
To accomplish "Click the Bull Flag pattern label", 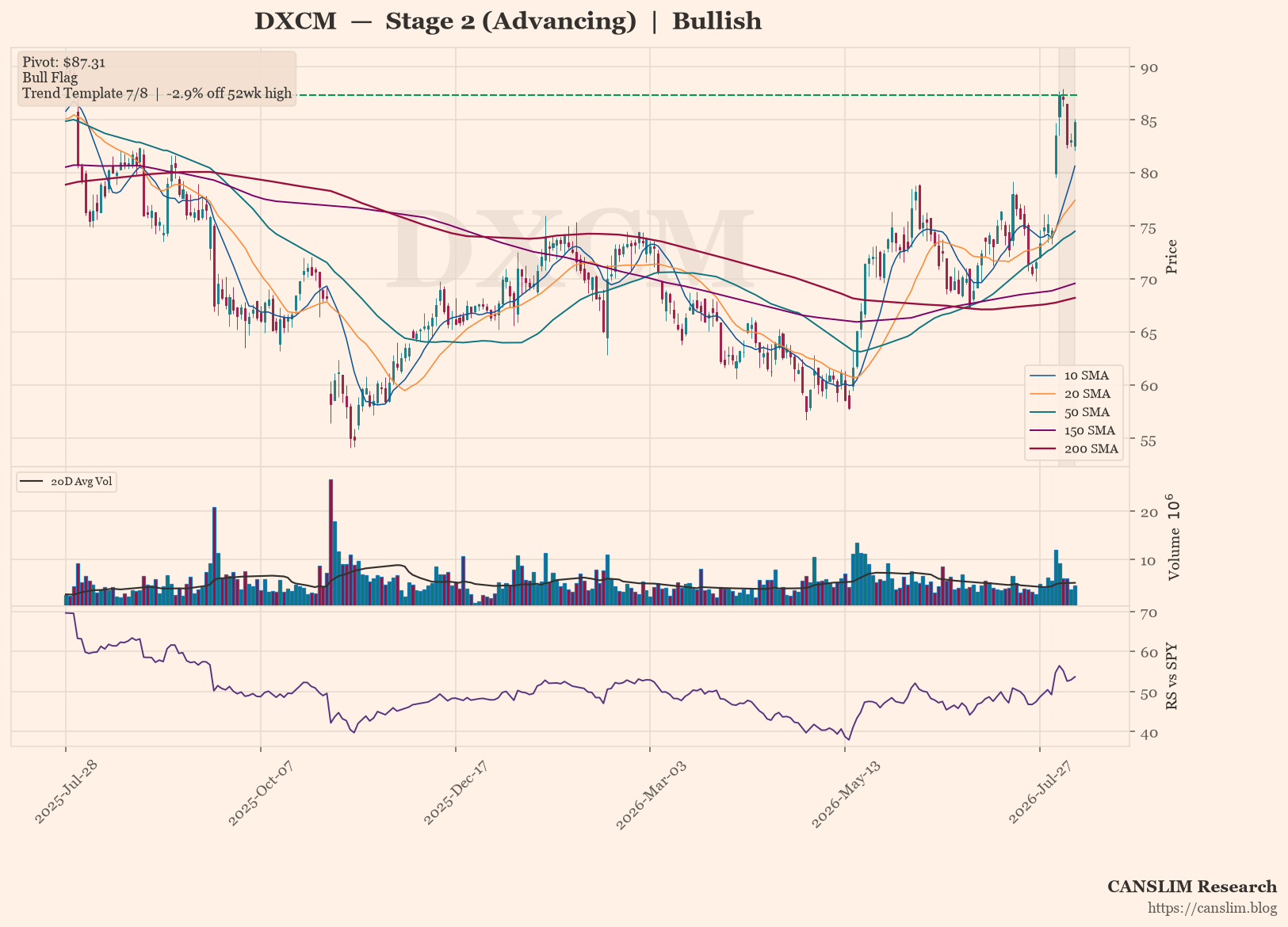I will pos(50,78).
